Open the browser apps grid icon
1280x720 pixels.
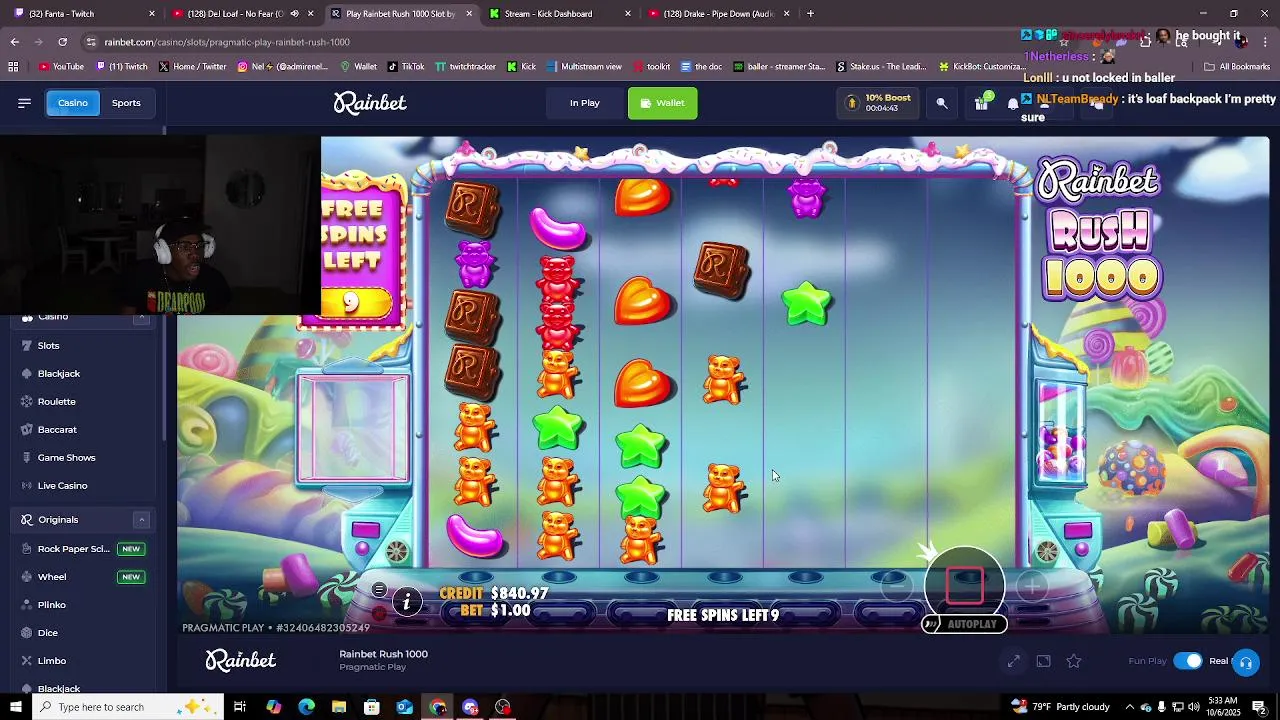click(x=13, y=67)
